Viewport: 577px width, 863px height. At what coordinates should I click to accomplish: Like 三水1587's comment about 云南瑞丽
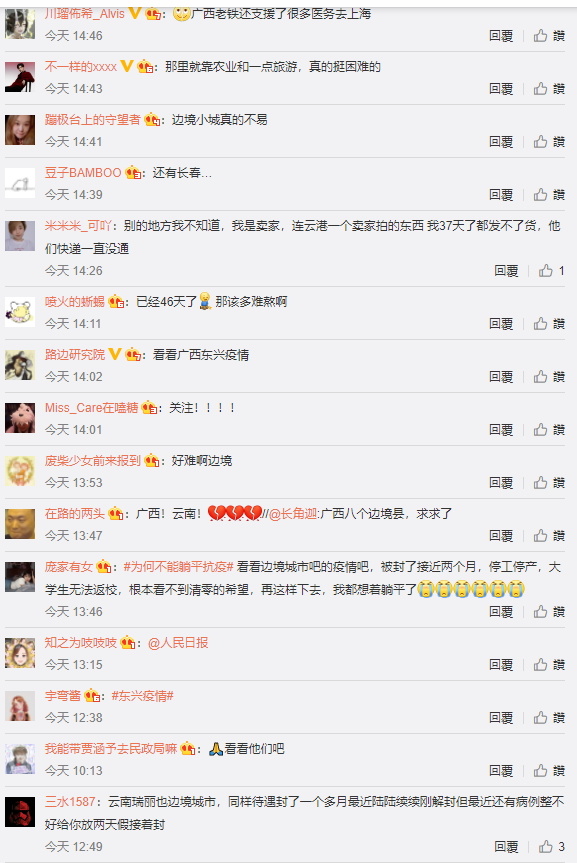pyautogui.click(x=552, y=846)
